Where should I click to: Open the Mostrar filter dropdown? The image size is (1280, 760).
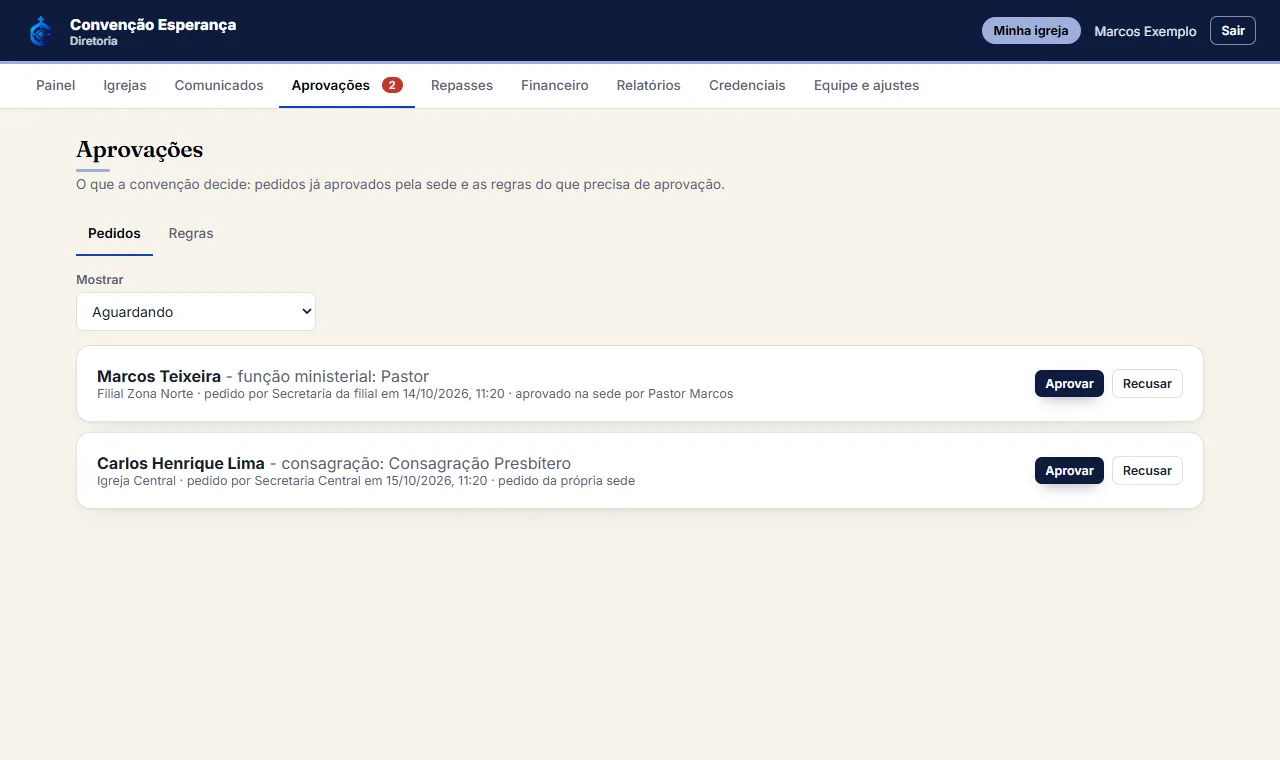[196, 312]
